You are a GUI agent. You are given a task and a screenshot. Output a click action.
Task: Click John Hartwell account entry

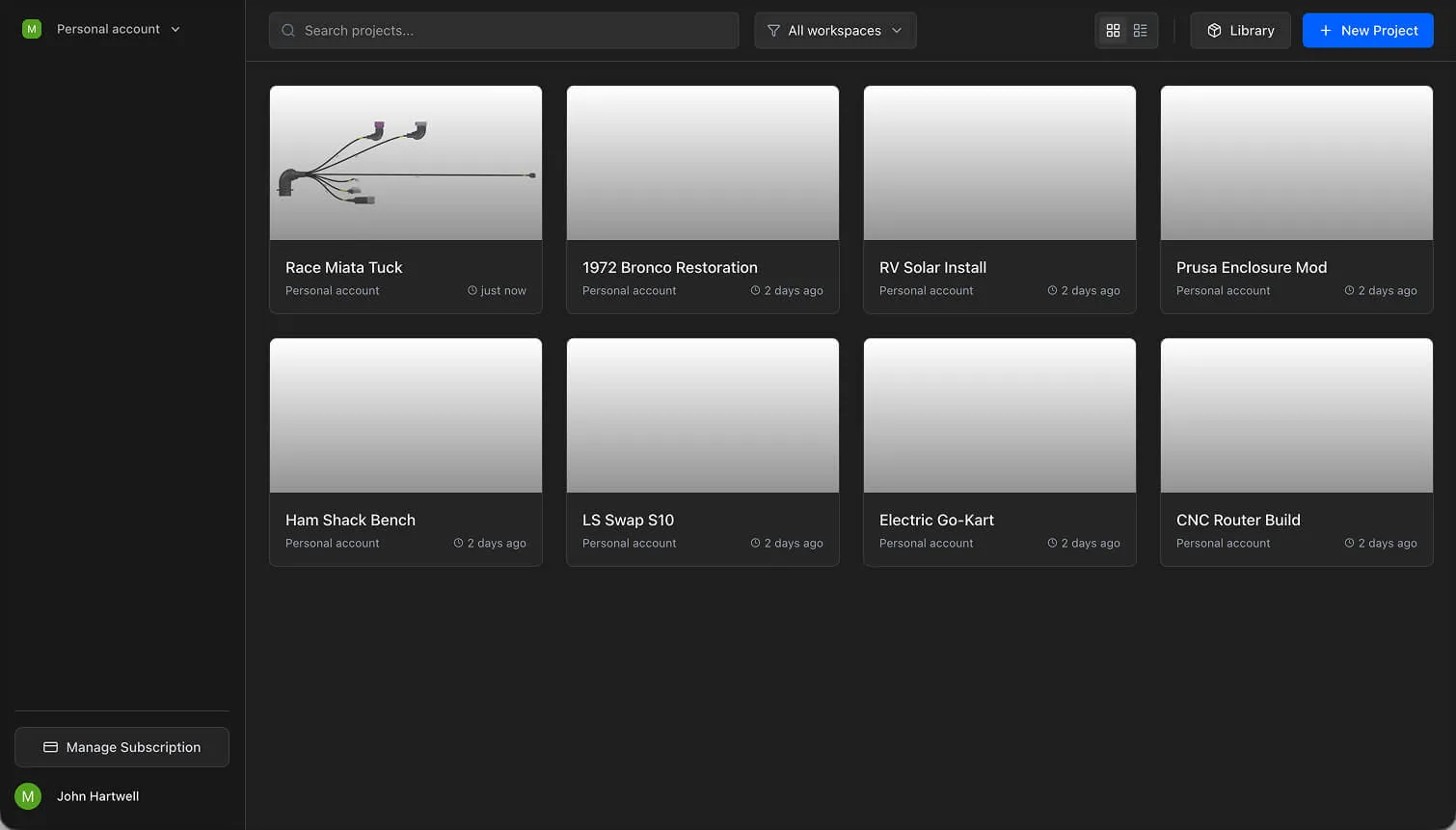coord(97,795)
